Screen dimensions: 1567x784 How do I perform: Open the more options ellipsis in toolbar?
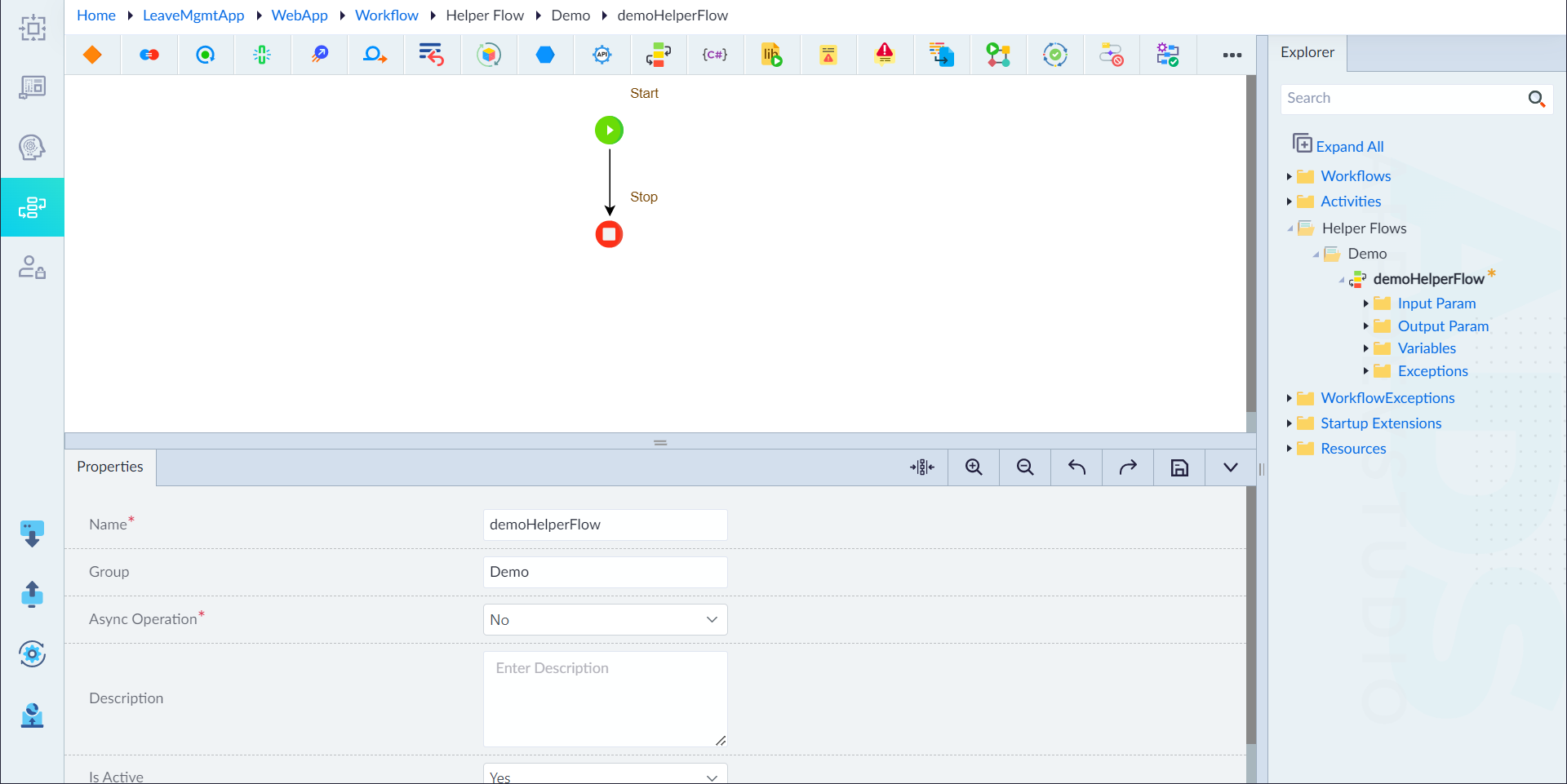(1232, 55)
